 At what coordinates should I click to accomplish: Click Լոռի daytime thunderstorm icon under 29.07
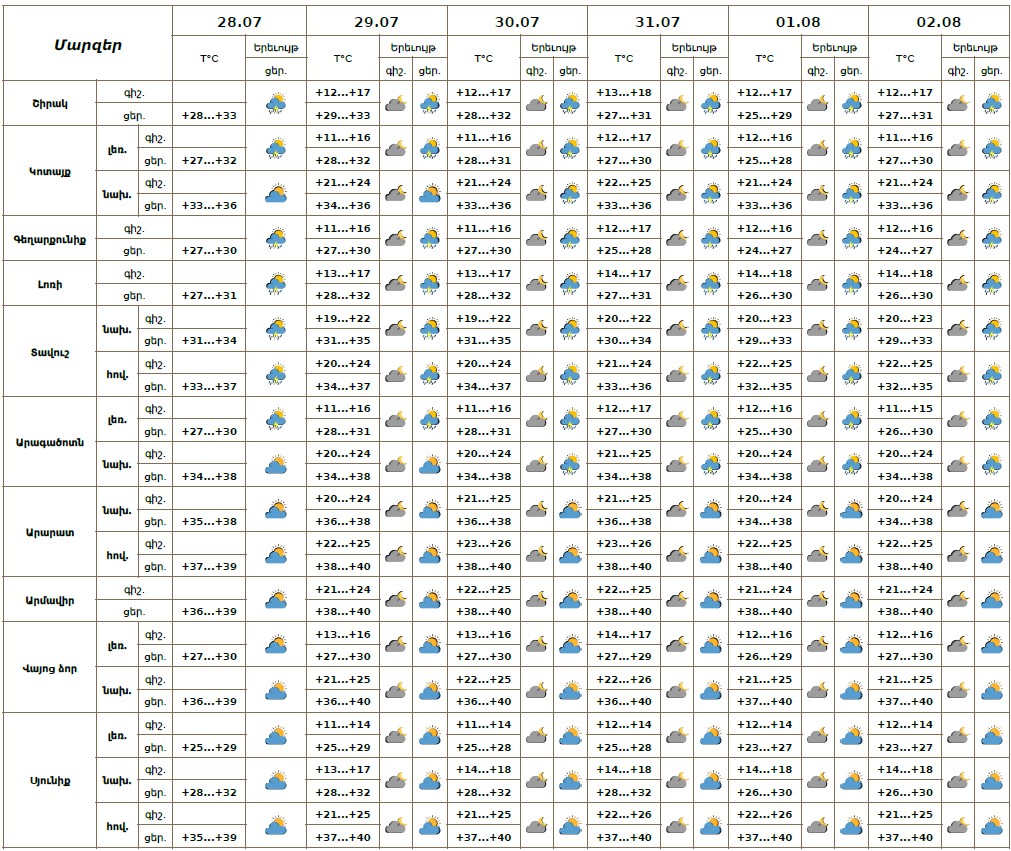pos(431,284)
